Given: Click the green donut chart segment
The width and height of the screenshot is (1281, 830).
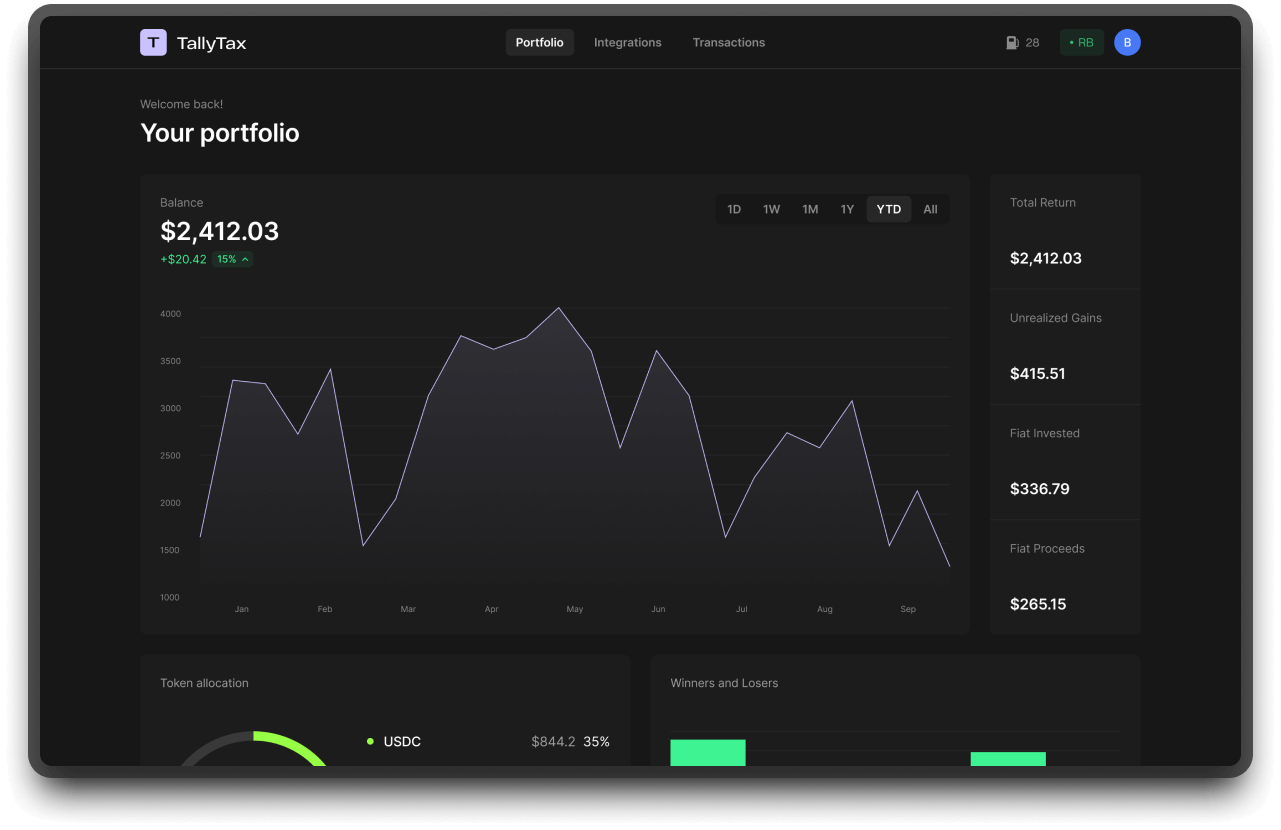Looking at the screenshot, I should 295,745.
